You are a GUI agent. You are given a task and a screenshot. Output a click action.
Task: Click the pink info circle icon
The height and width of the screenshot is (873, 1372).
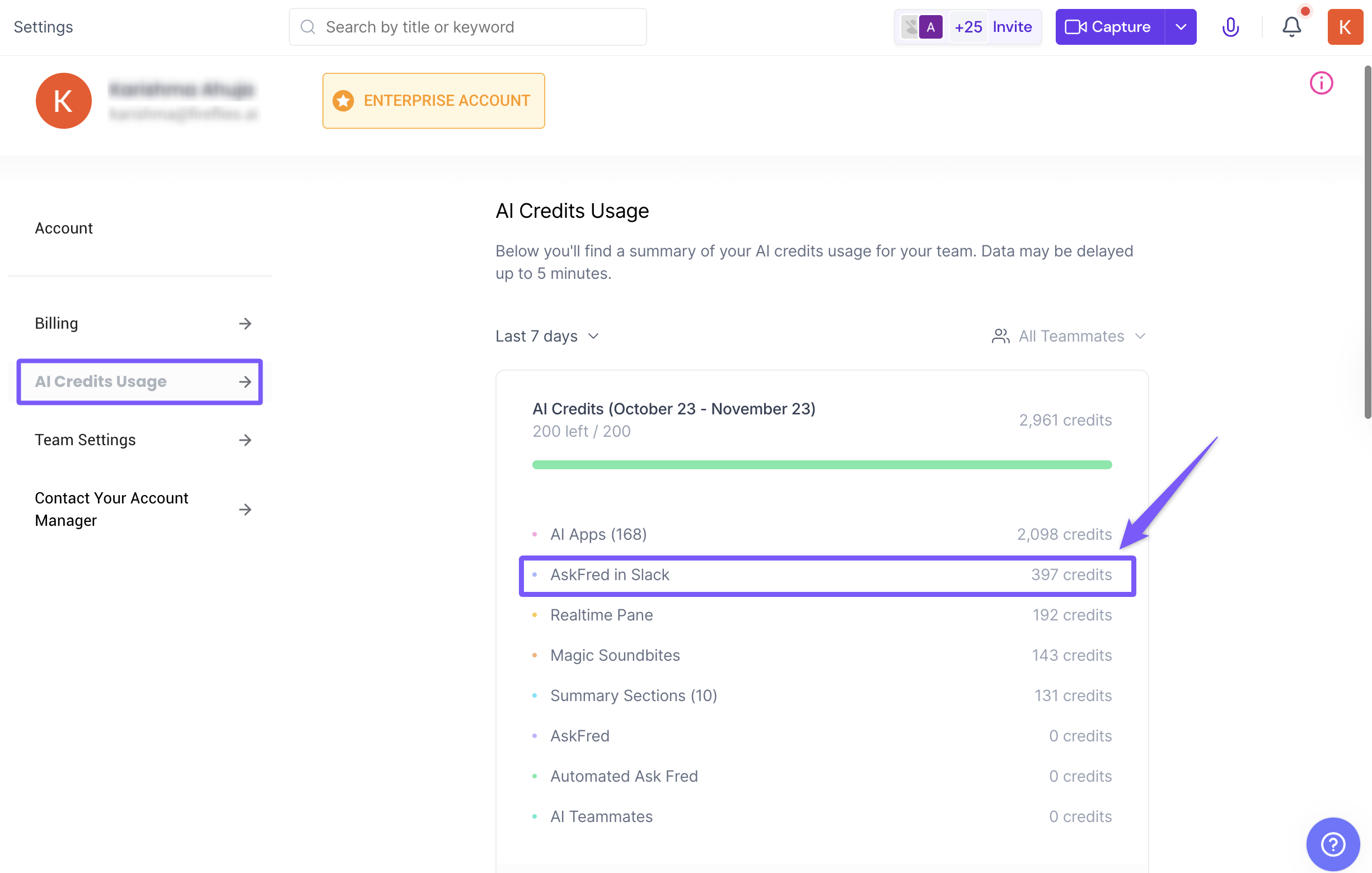pyautogui.click(x=1321, y=83)
